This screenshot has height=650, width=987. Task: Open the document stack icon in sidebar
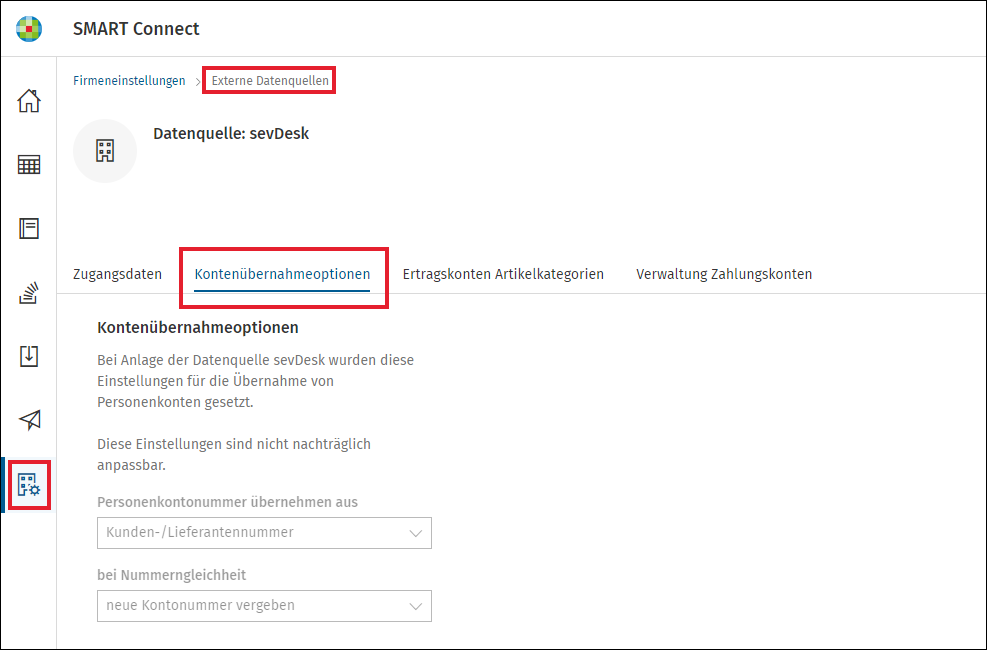pyautogui.click(x=29, y=293)
